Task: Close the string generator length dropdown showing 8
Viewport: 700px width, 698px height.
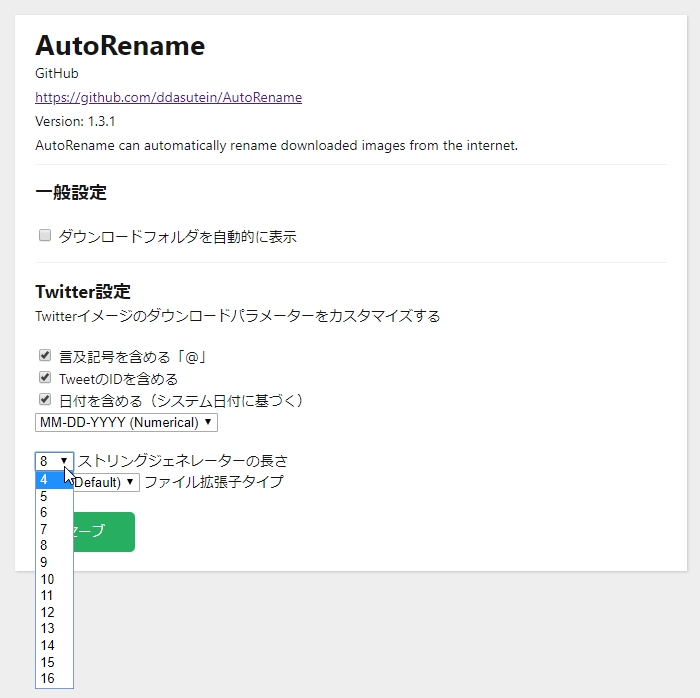Action: point(54,461)
